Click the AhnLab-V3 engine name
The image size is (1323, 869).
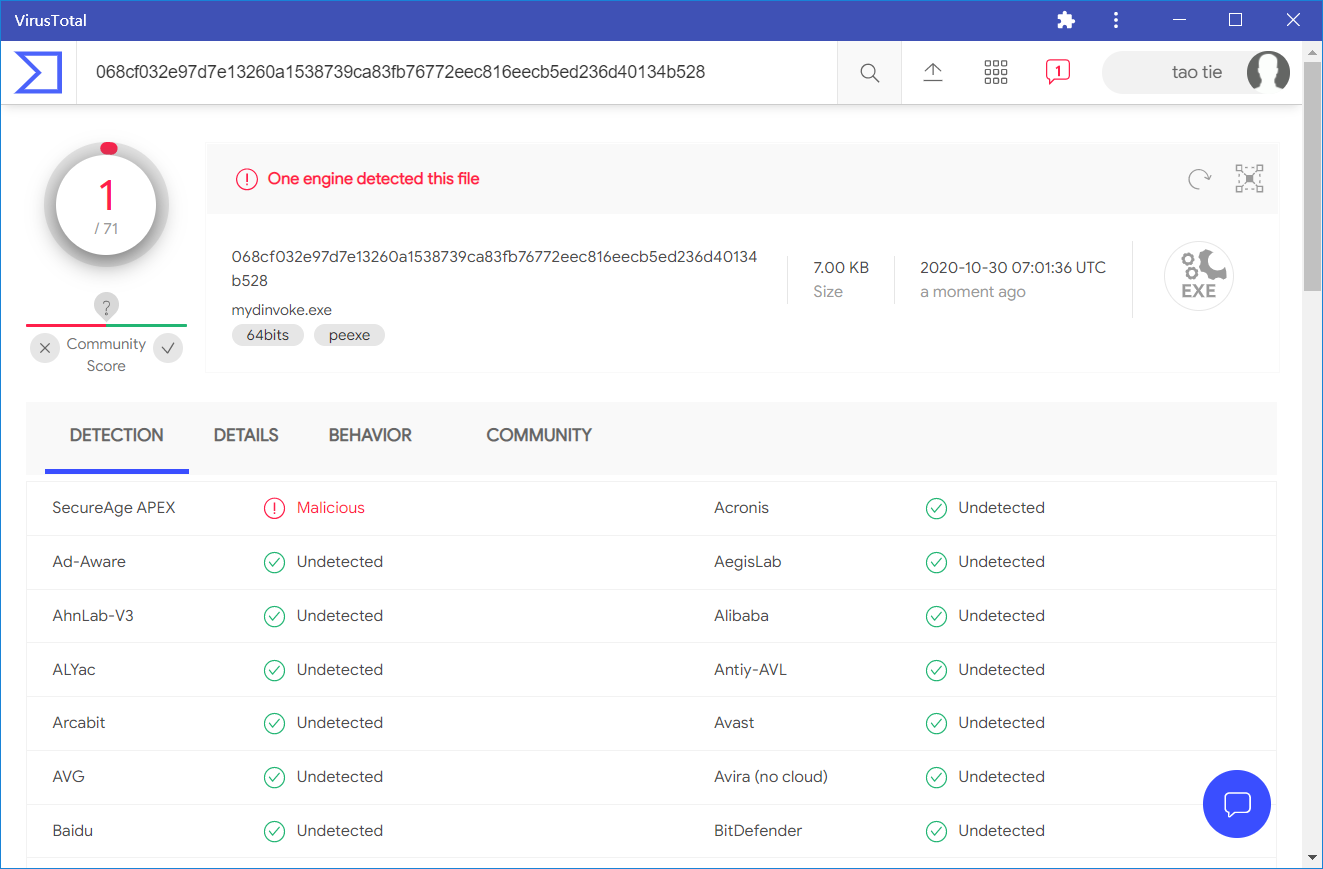(x=93, y=616)
